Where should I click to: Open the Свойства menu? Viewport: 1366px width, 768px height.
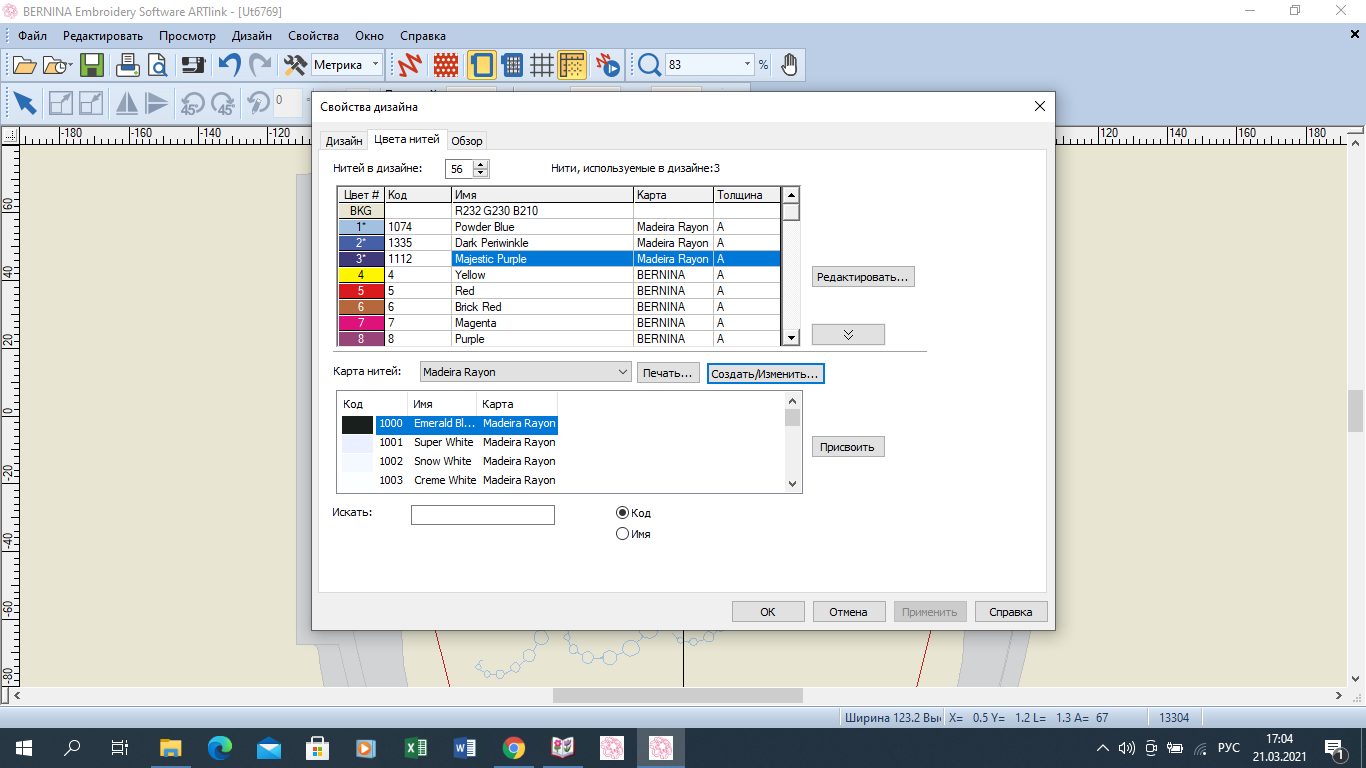pyautogui.click(x=313, y=35)
